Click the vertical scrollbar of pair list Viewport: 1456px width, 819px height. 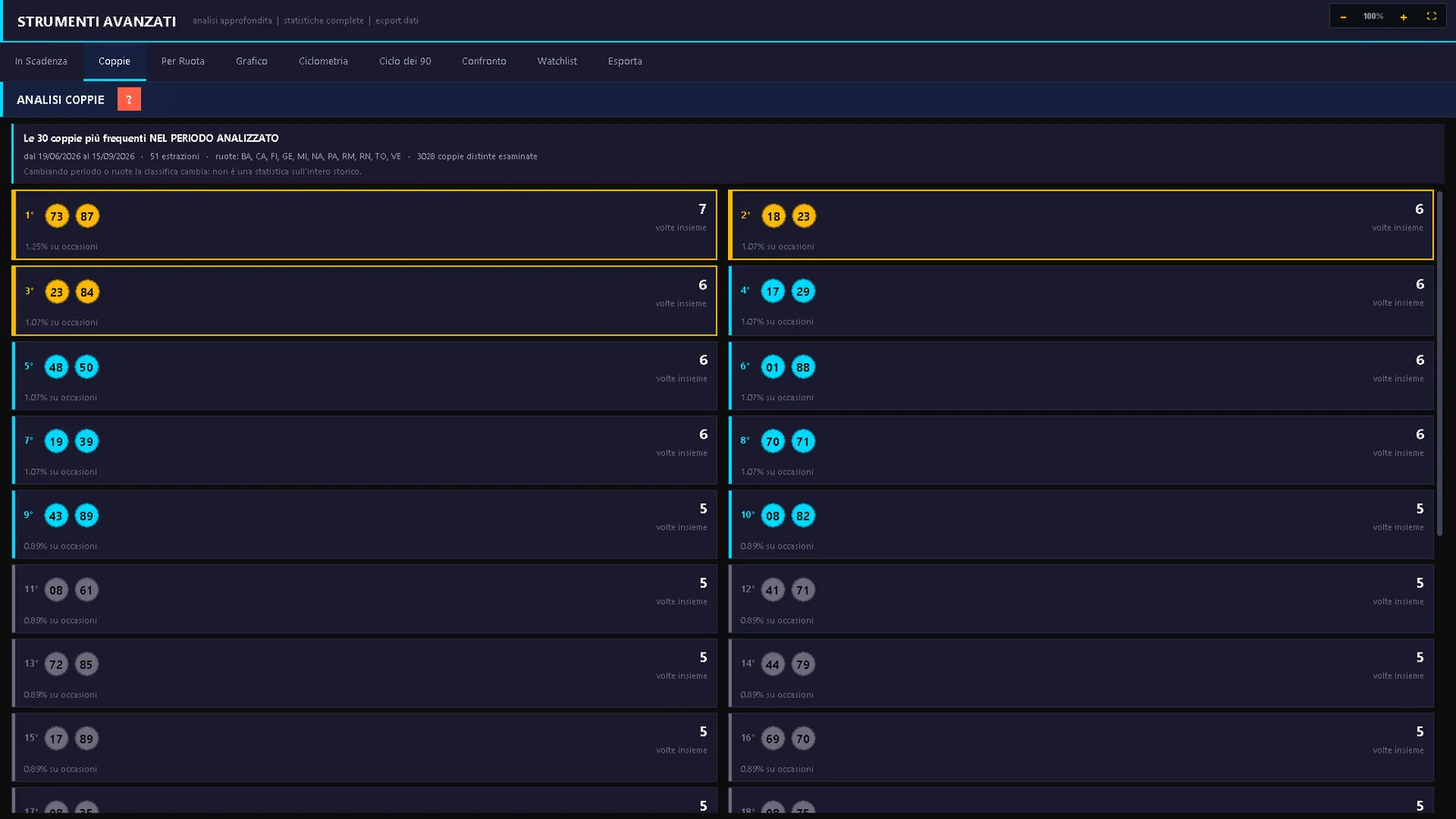pyautogui.click(x=1440, y=363)
